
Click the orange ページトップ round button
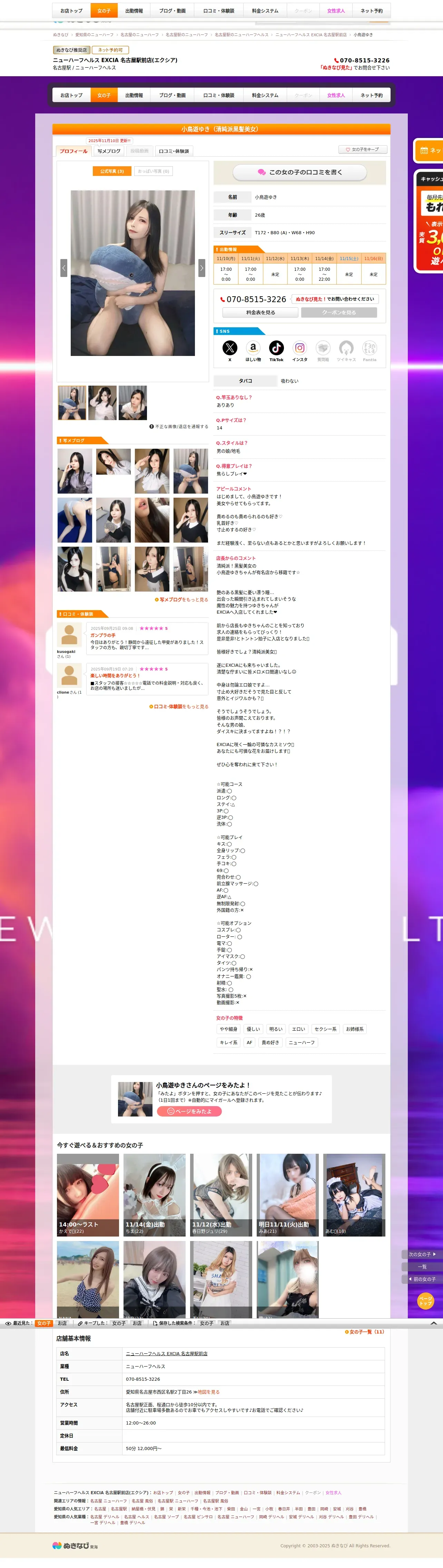tap(425, 1301)
